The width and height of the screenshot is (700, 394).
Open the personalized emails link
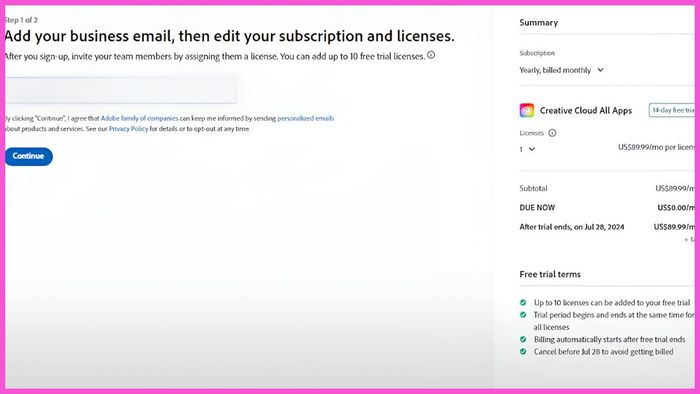tap(305, 118)
